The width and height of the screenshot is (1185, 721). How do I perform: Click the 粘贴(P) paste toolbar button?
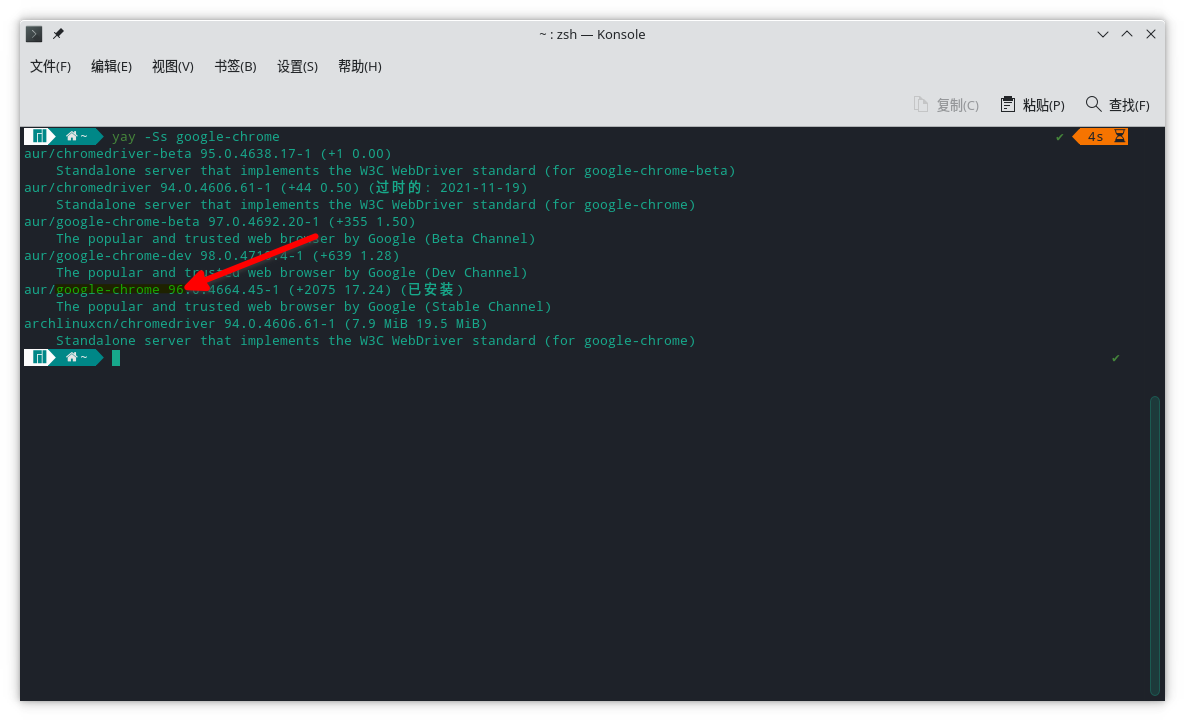pos(1032,104)
